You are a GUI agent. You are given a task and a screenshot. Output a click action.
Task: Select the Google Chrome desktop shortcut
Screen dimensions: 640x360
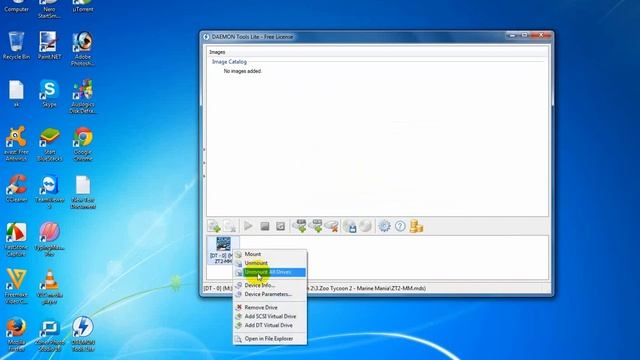click(x=83, y=144)
